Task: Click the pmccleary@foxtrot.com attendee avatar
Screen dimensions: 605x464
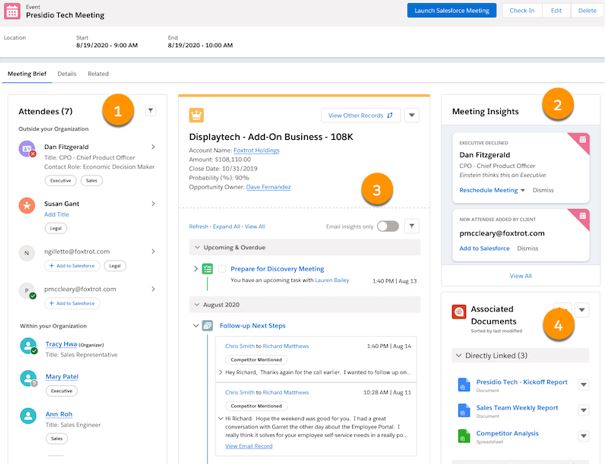Action: coord(27,291)
